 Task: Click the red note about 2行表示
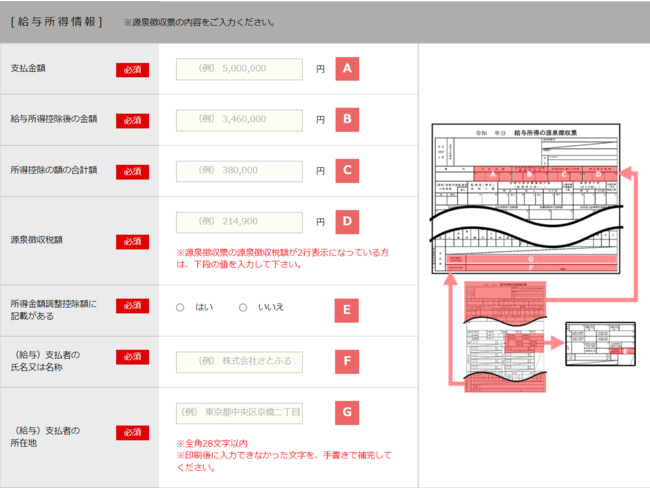283,258
